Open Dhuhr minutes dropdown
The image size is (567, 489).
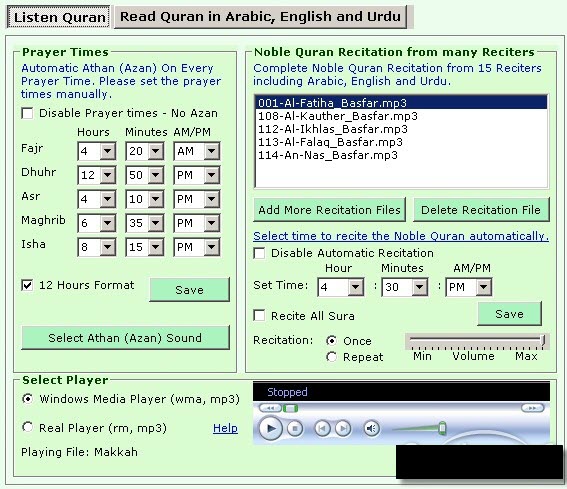(155, 175)
